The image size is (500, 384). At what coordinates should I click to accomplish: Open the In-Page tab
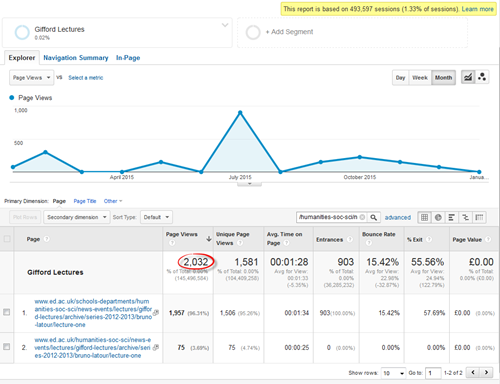pos(128,58)
